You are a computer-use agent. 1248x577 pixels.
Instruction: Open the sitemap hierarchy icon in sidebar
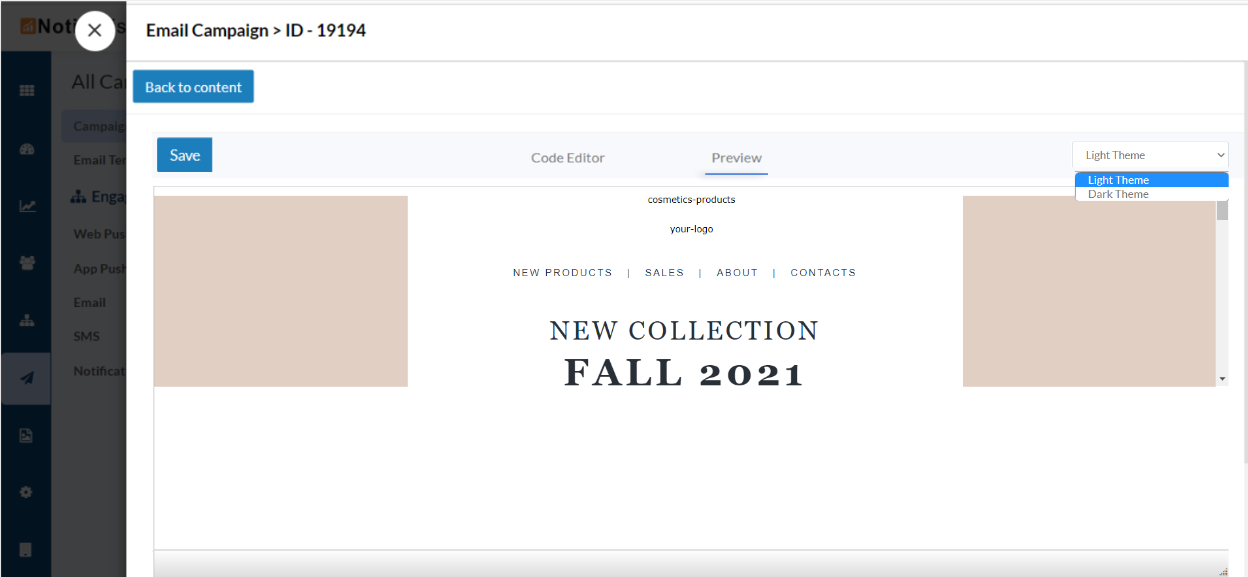pos(27,321)
